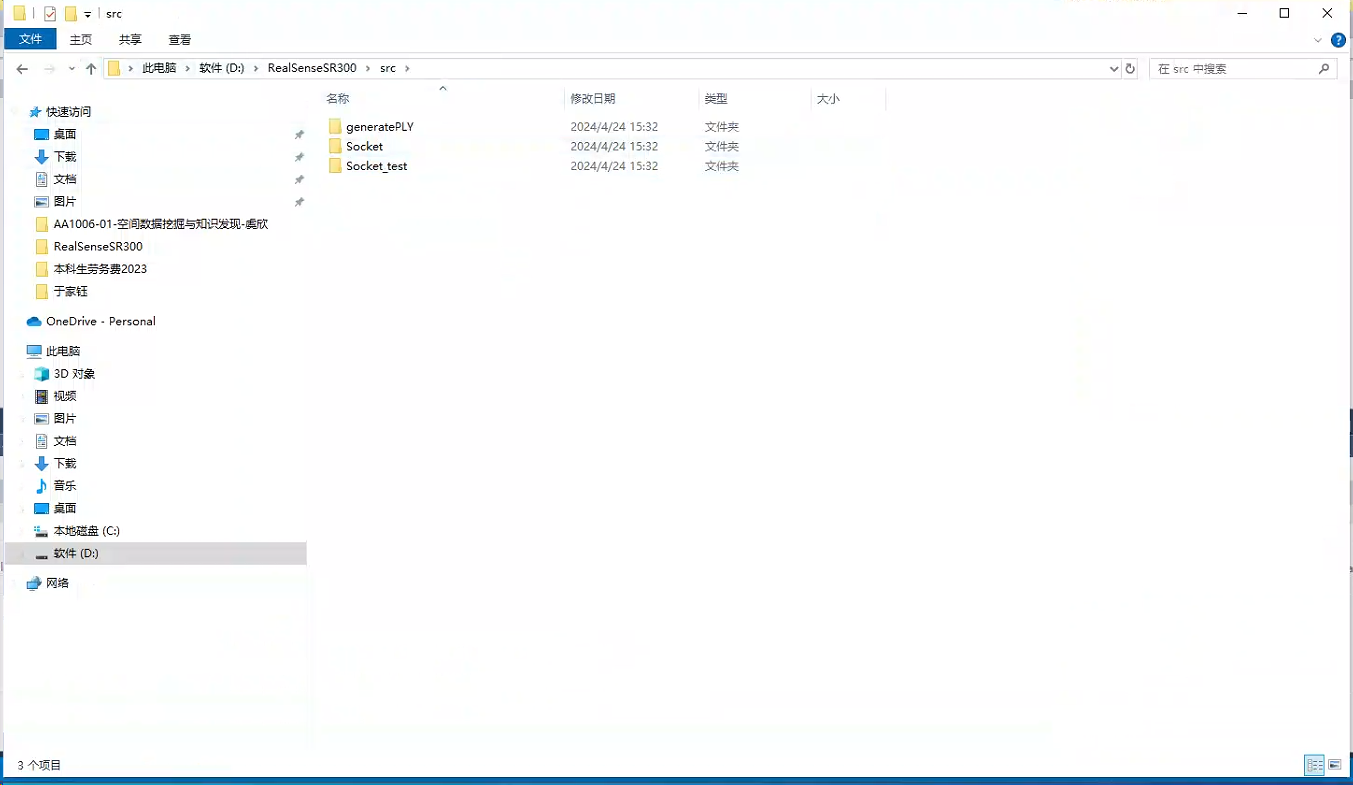Open the Customize Quick Access Toolbar dropdown
This screenshot has width=1353, height=785.
pyautogui.click(x=88, y=15)
